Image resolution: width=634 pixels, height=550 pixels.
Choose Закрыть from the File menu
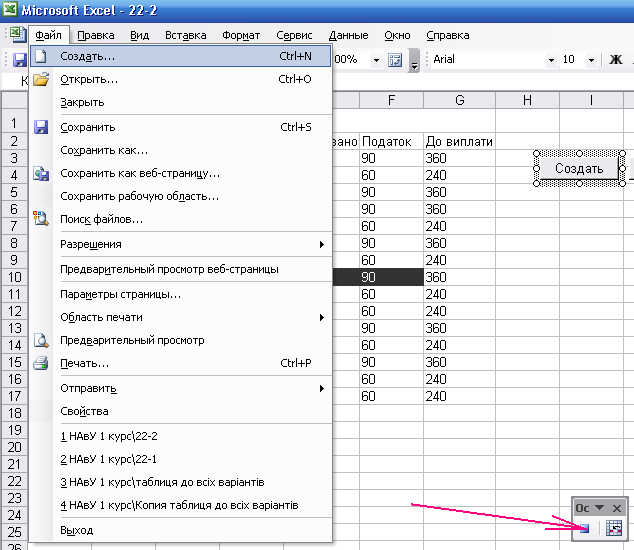pyautogui.click(x=181, y=102)
